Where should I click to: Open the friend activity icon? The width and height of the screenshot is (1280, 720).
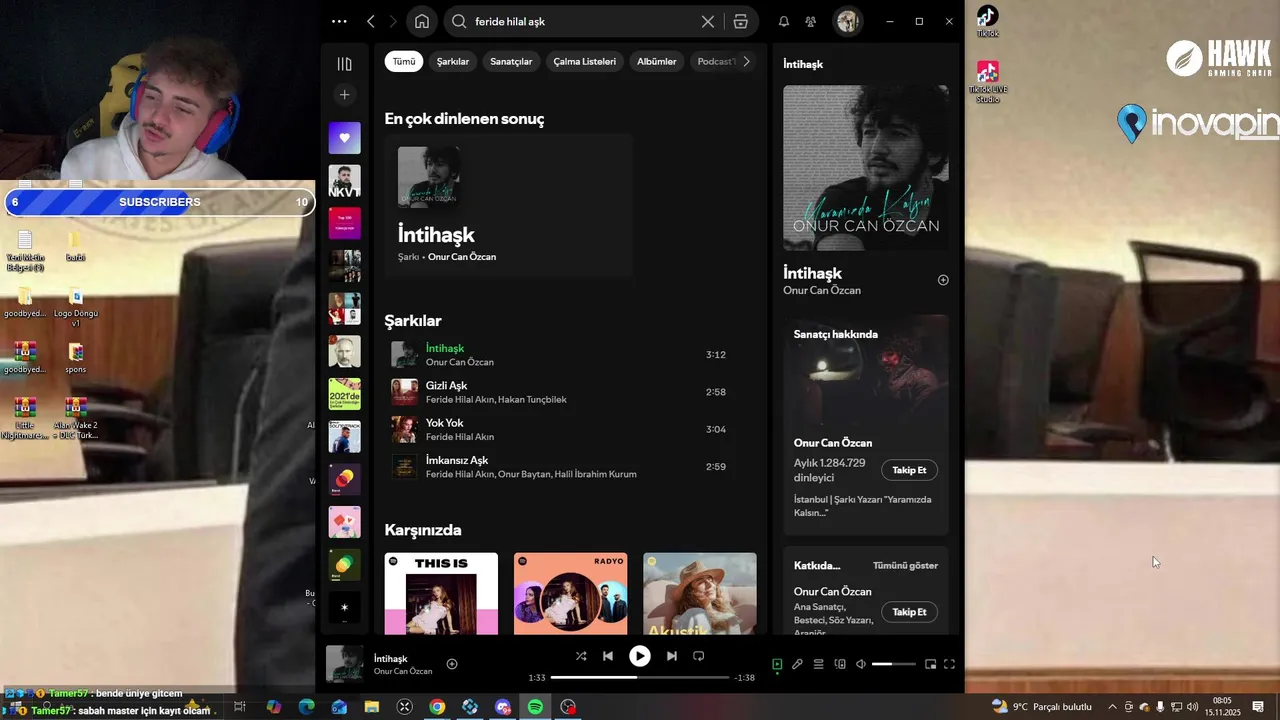coord(811,21)
